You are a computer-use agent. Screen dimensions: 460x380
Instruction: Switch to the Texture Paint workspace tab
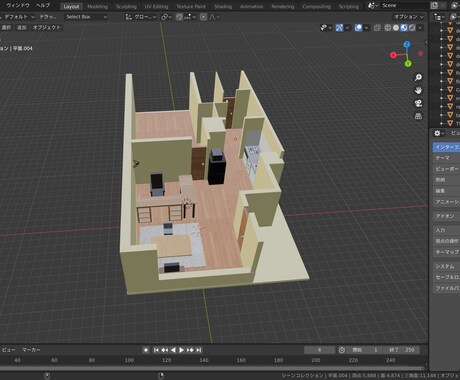tap(191, 6)
